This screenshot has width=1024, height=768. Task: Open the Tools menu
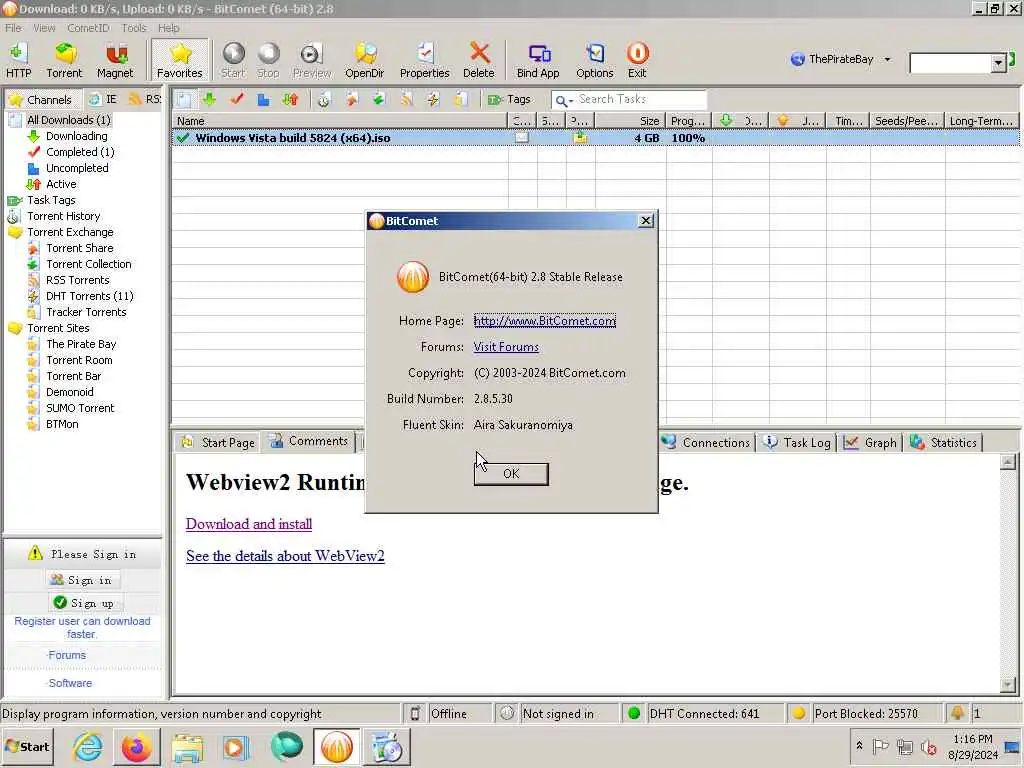click(x=134, y=28)
